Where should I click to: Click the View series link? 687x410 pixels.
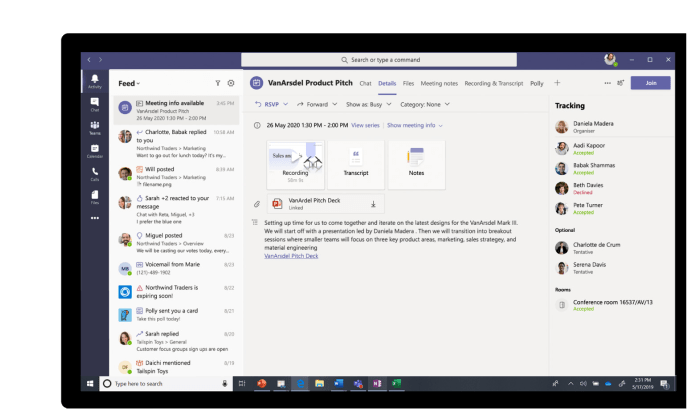pyautogui.click(x=365, y=125)
